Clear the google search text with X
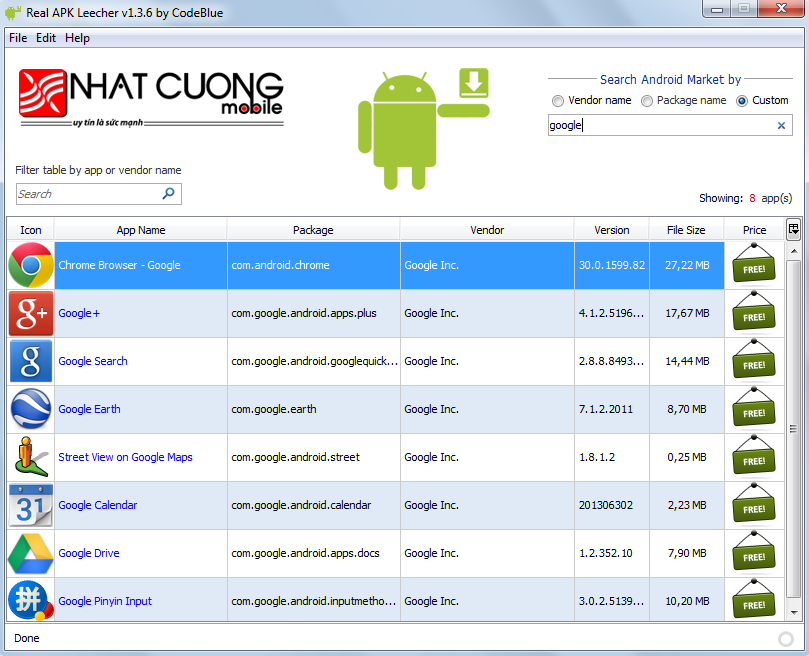Image resolution: width=809 pixels, height=656 pixels. 781,125
